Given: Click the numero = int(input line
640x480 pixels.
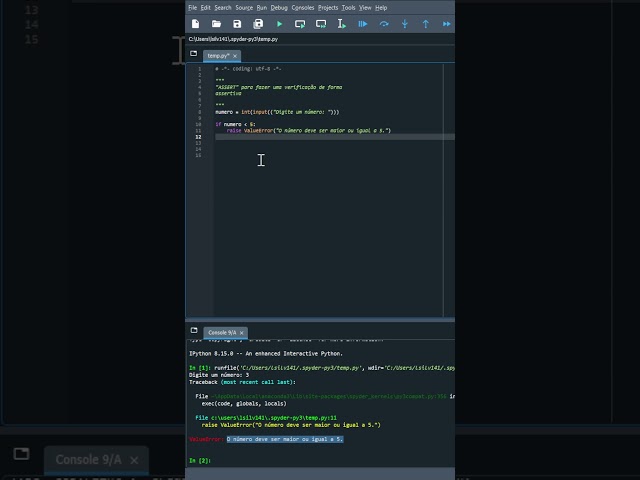Looking at the screenshot, I should click(x=277, y=112).
